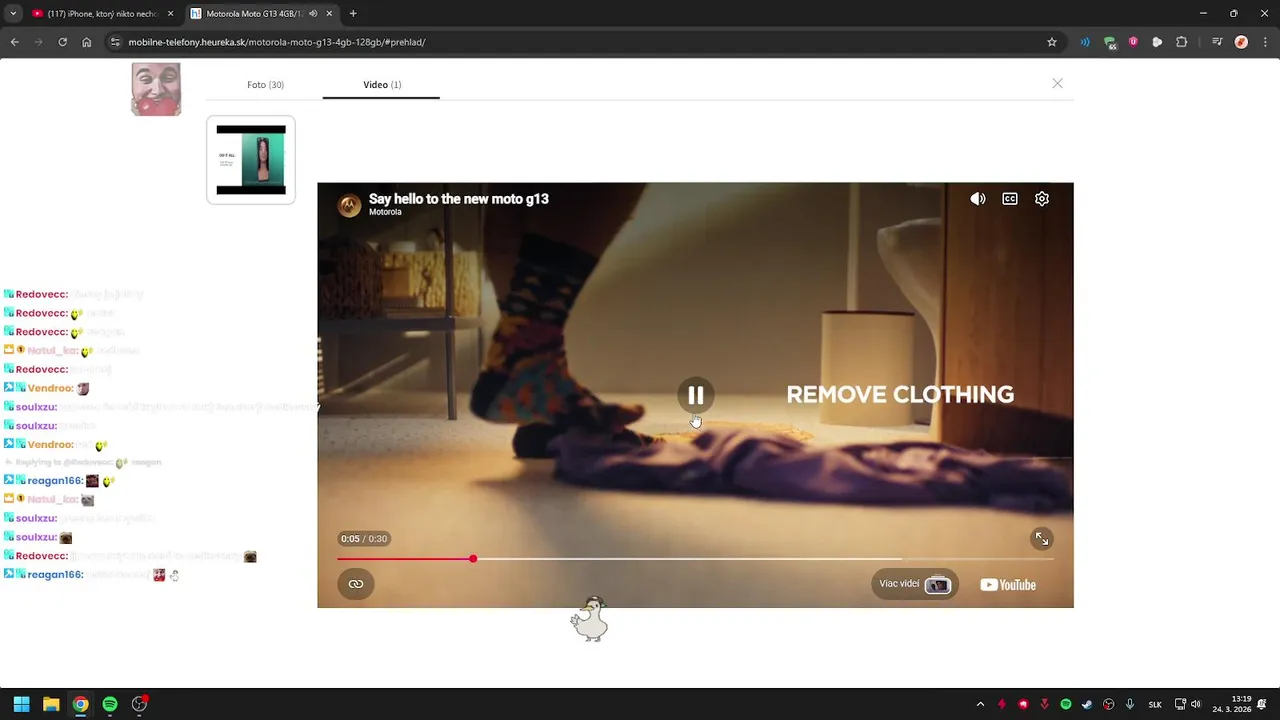Click the duck mascot overlay below the video
The width and height of the screenshot is (1280, 720).
589,619
